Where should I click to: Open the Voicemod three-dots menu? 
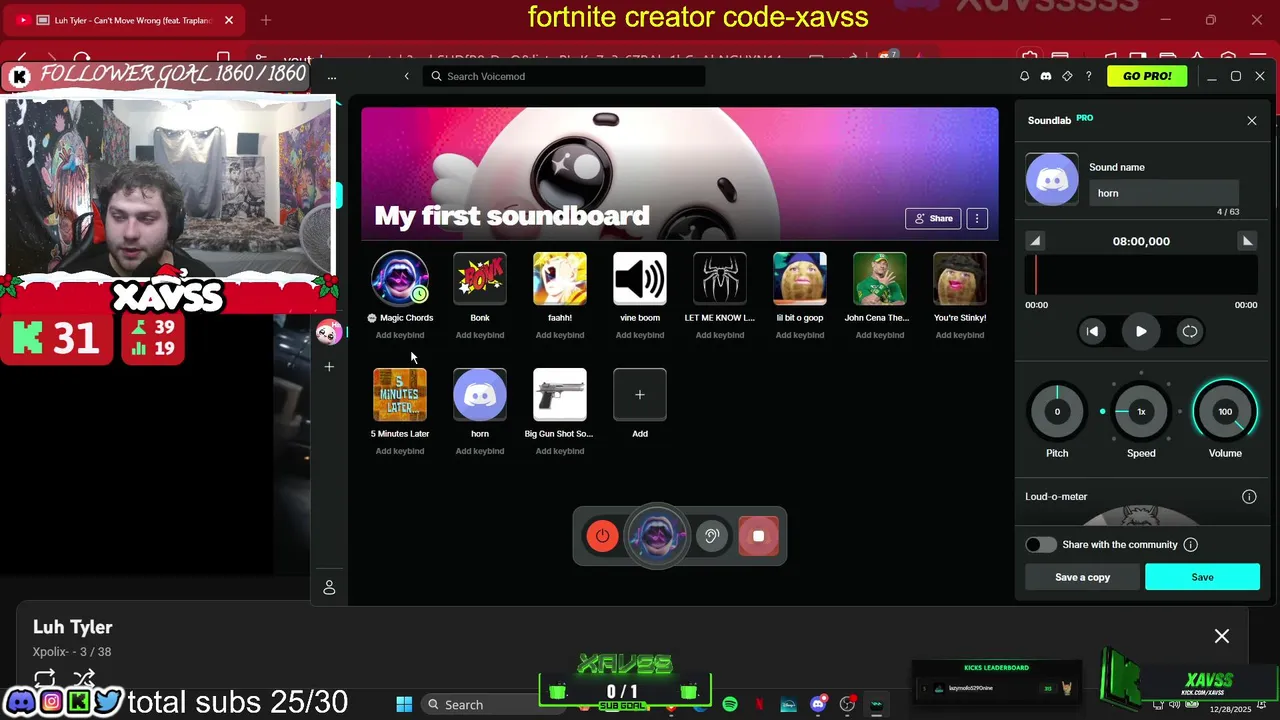[x=332, y=76]
